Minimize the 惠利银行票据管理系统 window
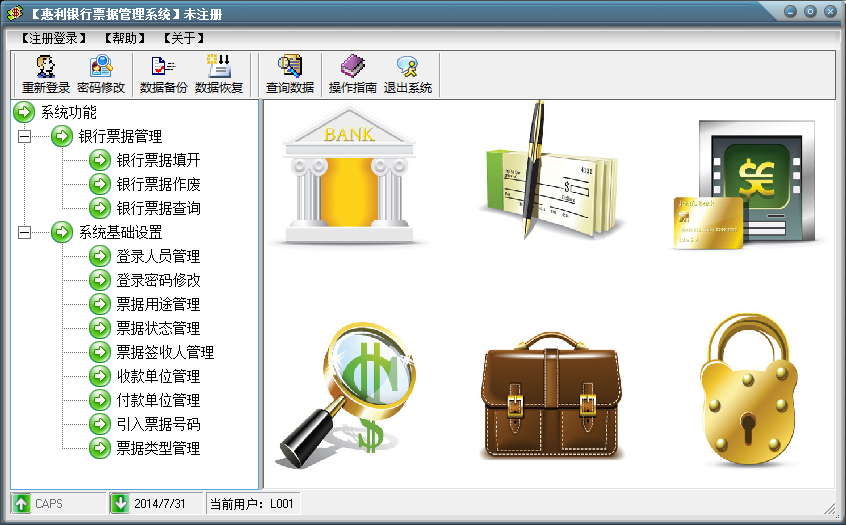This screenshot has height=525, width=846. [790, 11]
